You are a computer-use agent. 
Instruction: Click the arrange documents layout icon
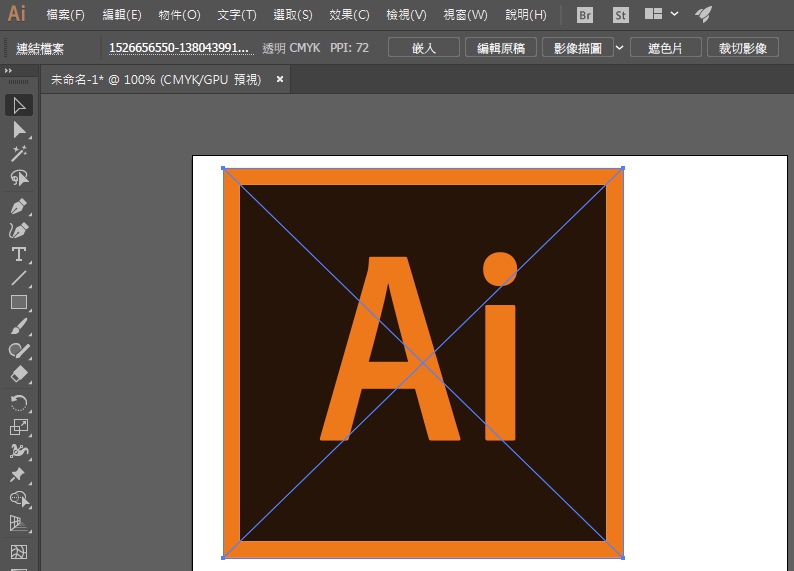tap(653, 14)
